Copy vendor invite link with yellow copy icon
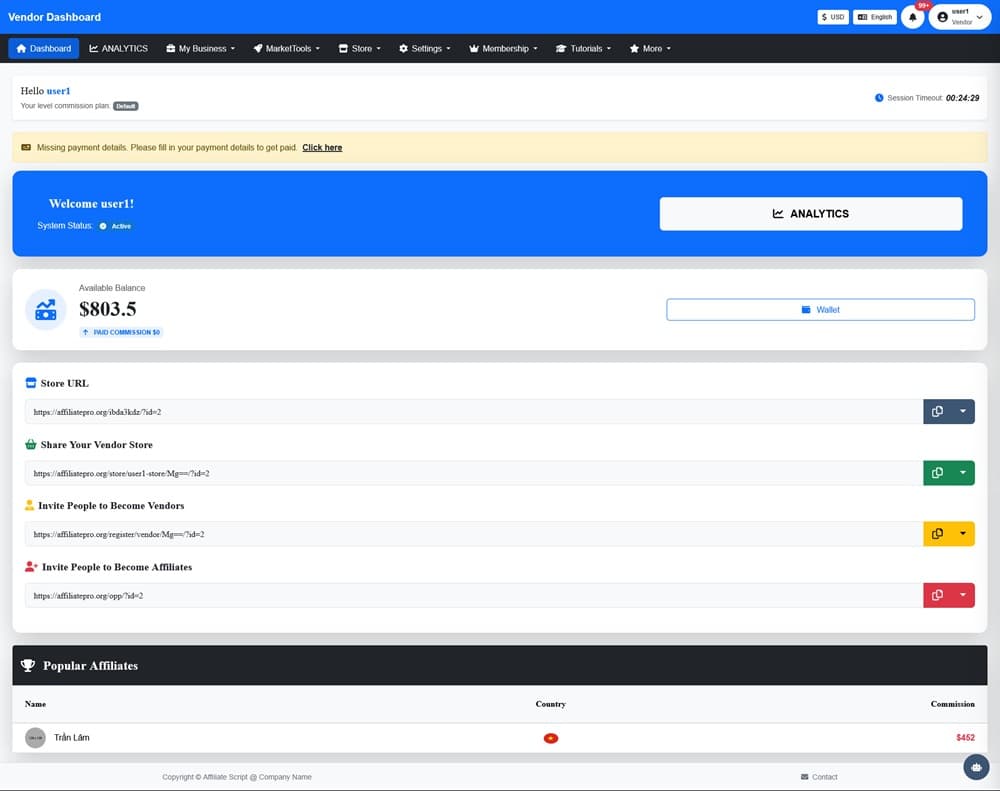The width and height of the screenshot is (1000, 791). coord(937,534)
